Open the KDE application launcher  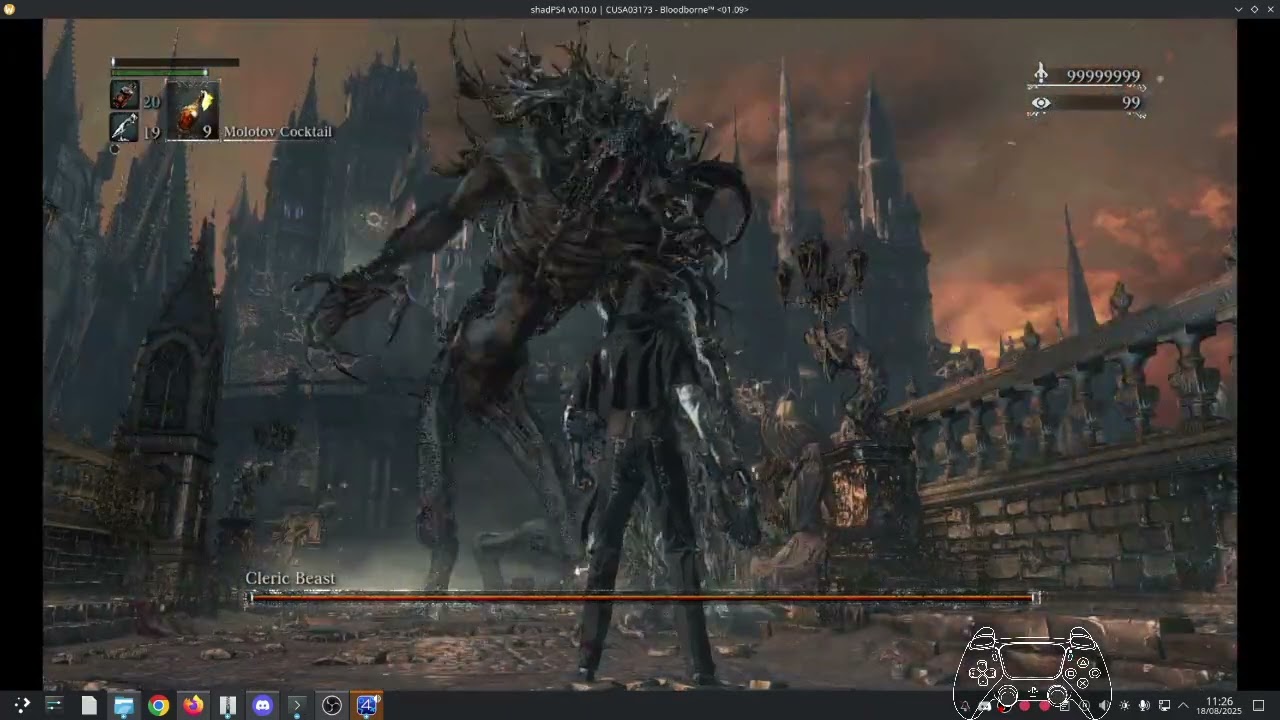21,705
